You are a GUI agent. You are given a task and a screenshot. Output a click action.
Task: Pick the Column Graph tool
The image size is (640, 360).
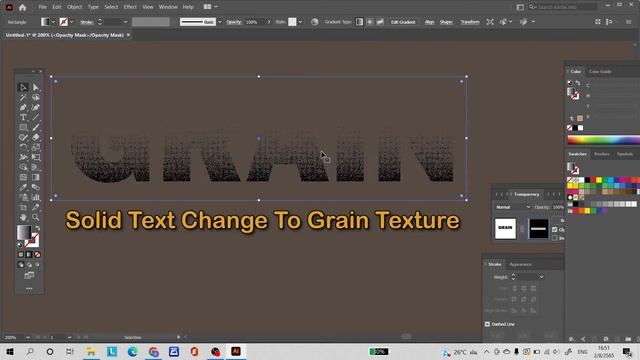(36, 198)
